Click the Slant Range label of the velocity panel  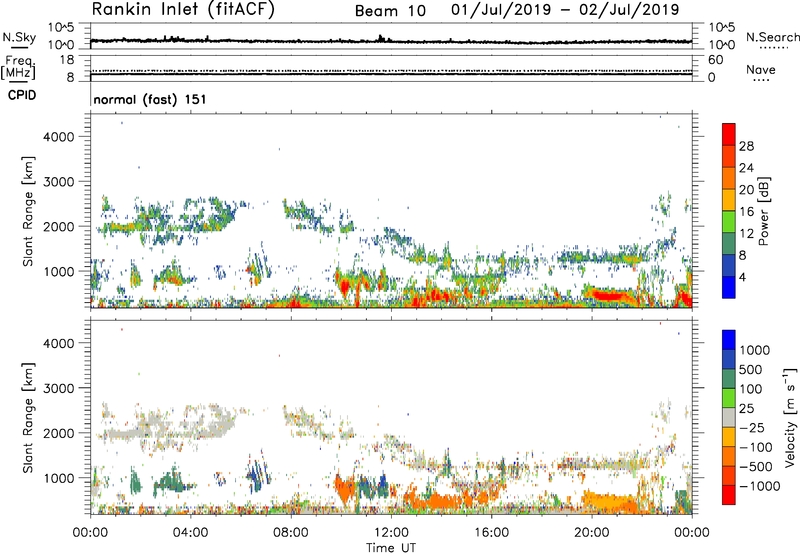tap(28, 418)
